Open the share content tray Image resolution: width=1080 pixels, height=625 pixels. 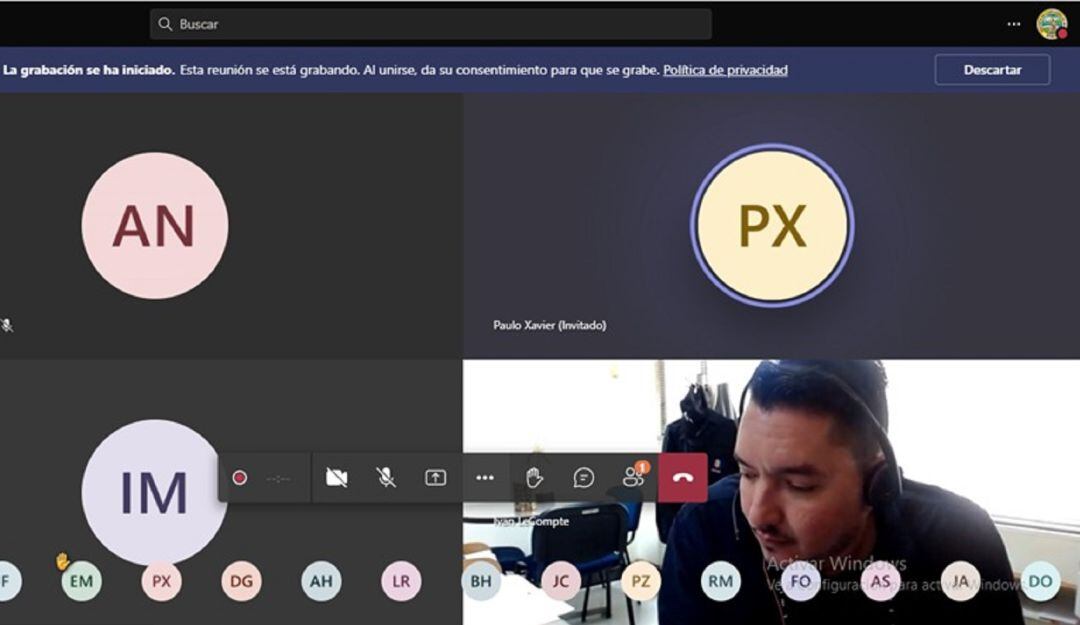(435, 478)
